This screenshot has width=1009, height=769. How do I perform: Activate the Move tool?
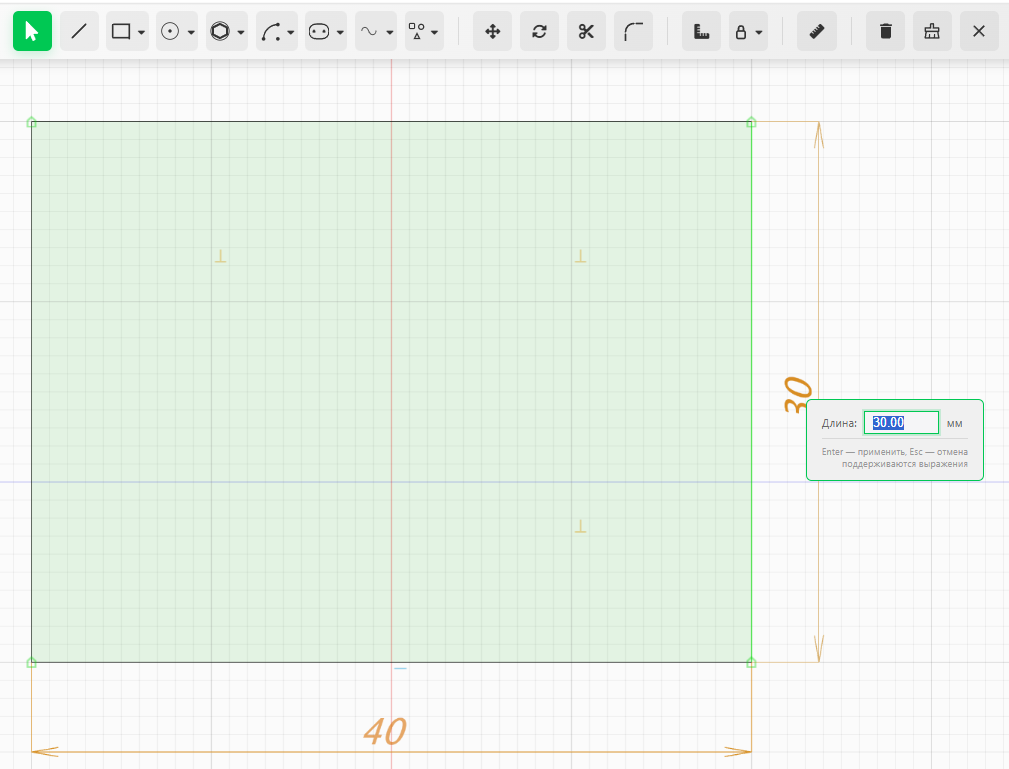click(x=493, y=31)
